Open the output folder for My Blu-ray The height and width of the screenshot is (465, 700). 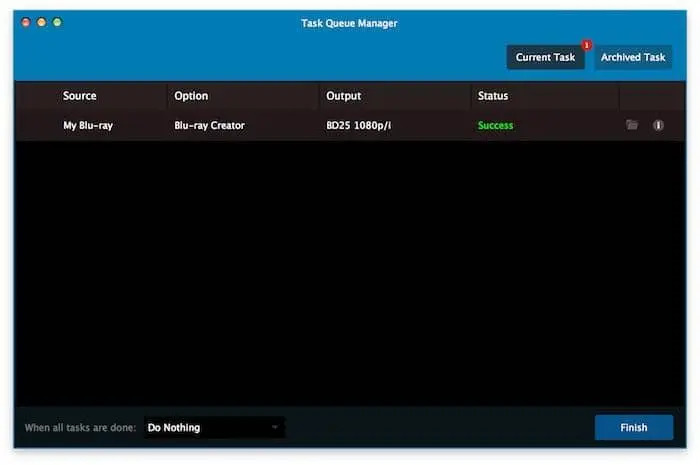coord(631,125)
